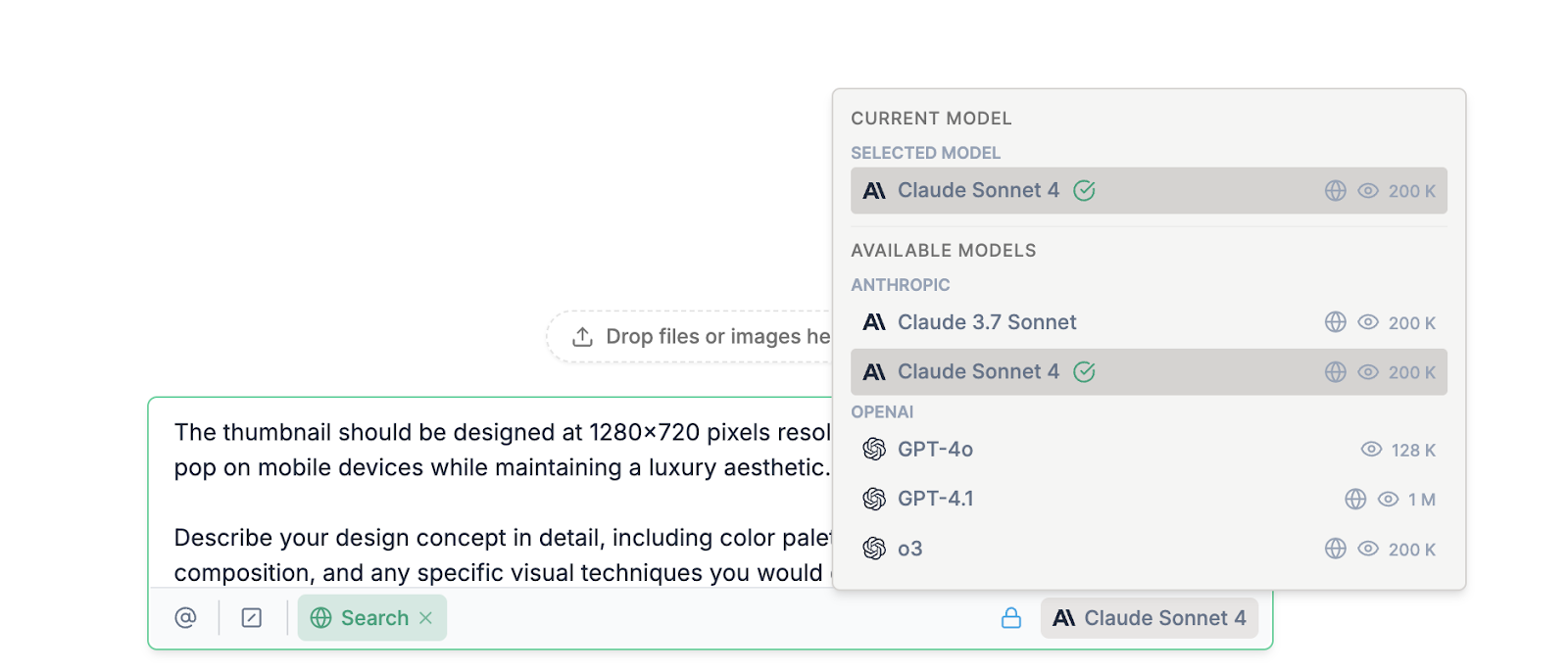The image size is (1568, 672).
Task: Select Claude 3.7 Sonnet from available models
Action: tap(1149, 322)
